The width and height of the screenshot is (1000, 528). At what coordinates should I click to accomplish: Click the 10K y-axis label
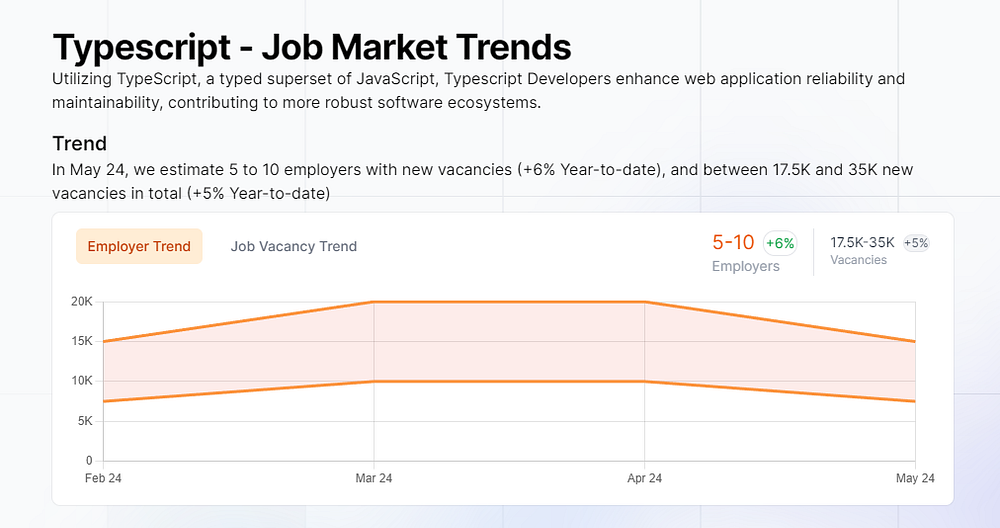coord(81,381)
